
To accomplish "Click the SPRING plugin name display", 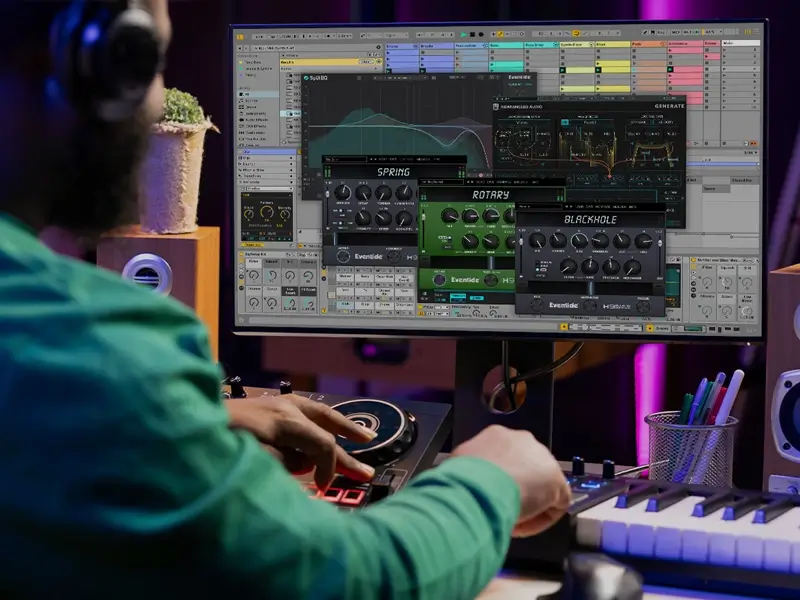I will 393,172.
